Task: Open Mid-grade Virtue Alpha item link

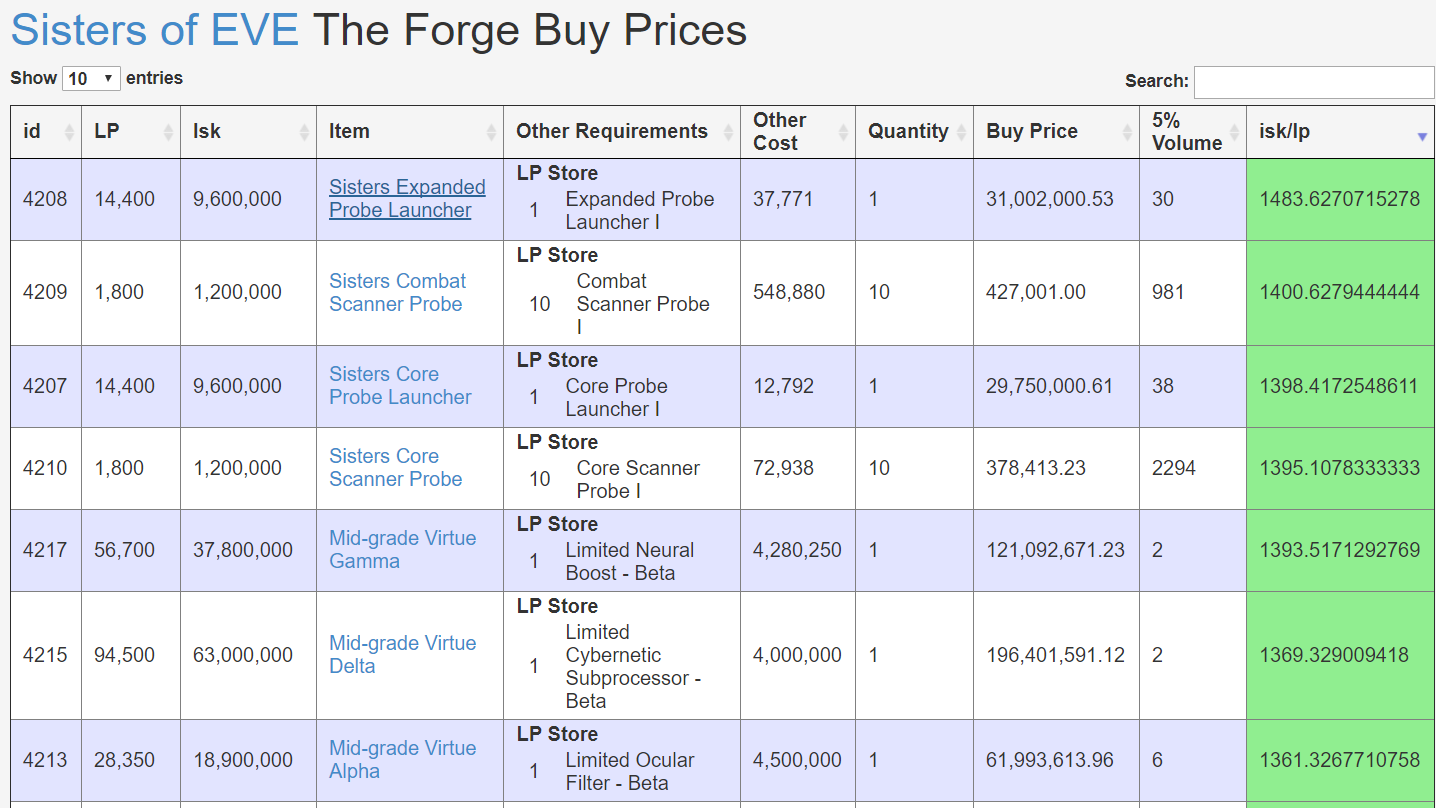Action: [403, 760]
